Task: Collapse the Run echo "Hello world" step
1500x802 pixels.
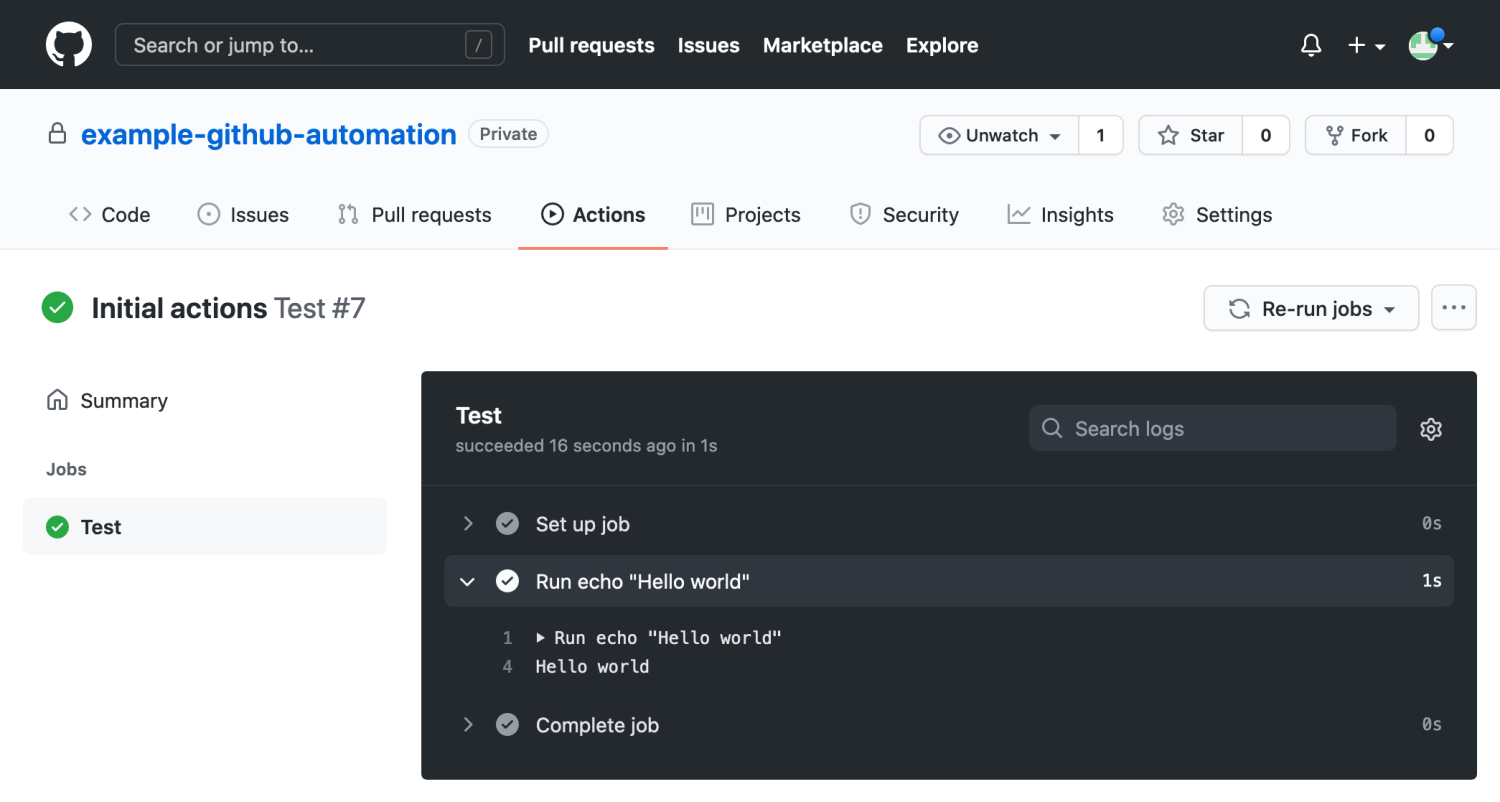Action: (x=467, y=581)
